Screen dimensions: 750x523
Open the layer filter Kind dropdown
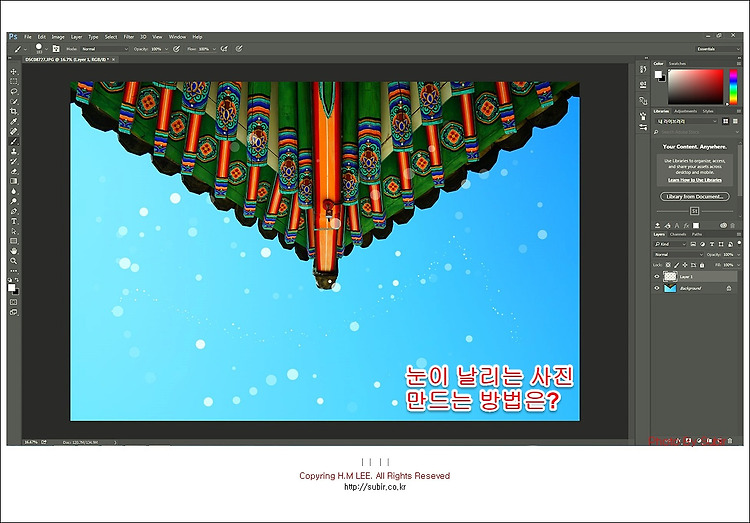(x=670, y=244)
